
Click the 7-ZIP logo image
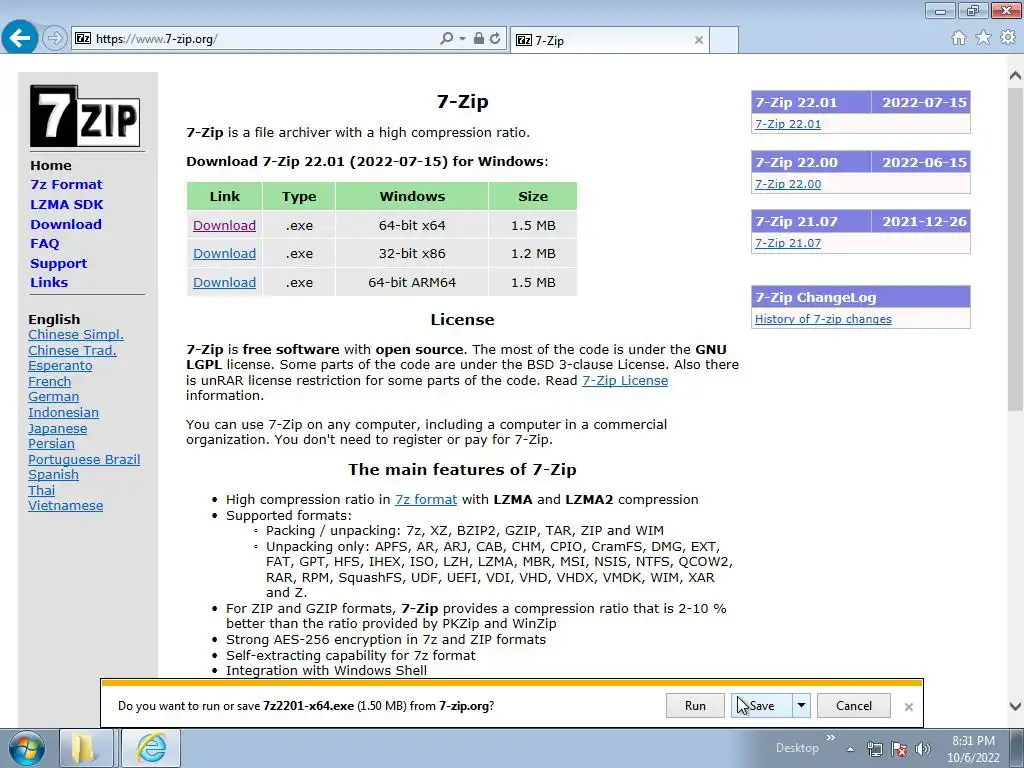(85, 116)
